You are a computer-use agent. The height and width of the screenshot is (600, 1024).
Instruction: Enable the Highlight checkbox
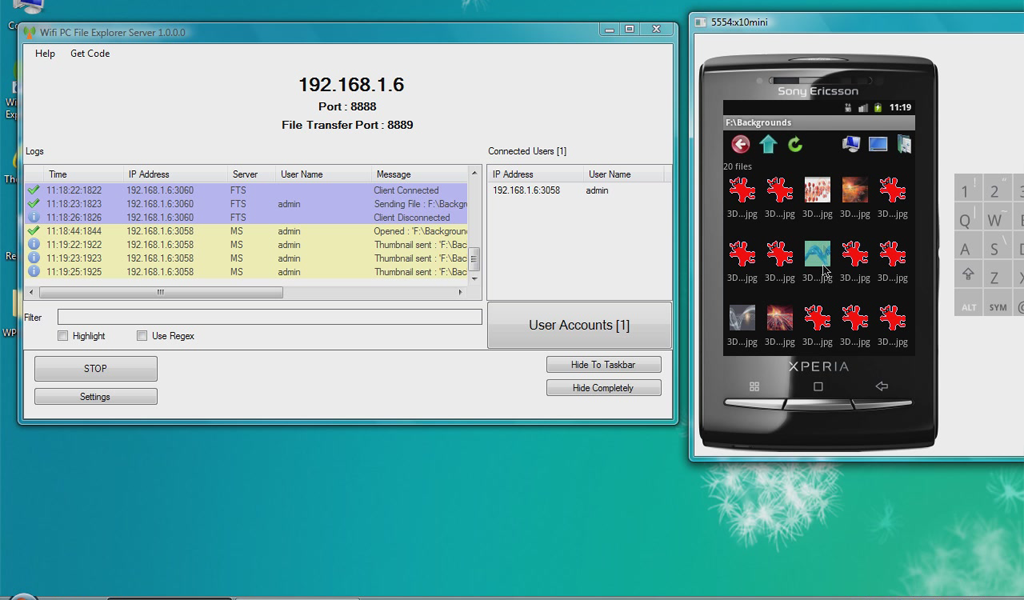62,336
